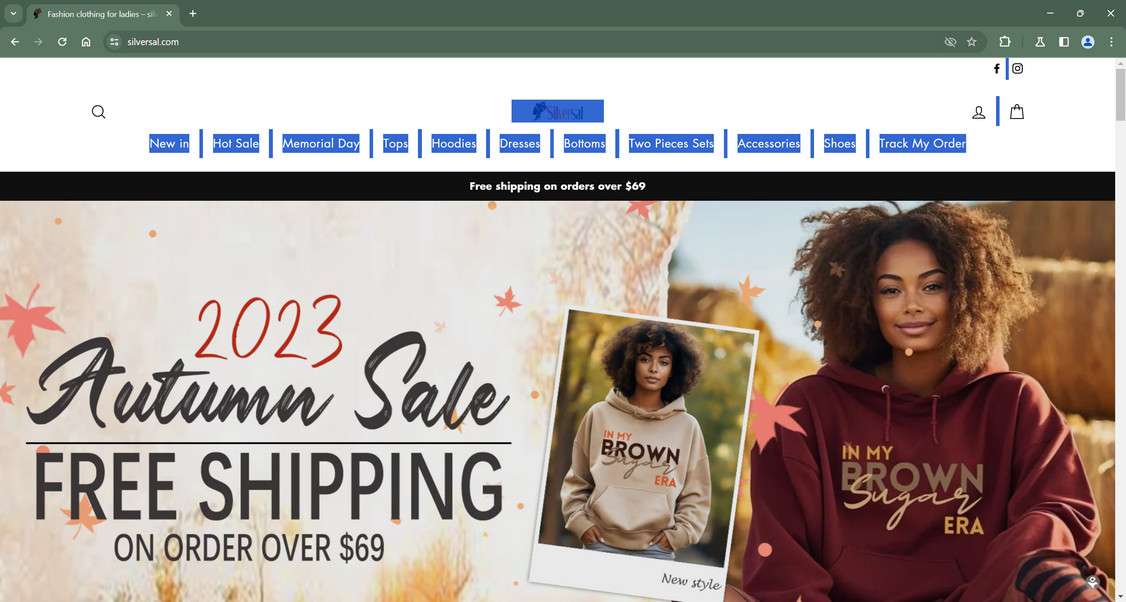Expand the tab search dropdown arrow
The image size is (1126, 602).
pyautogui.click(x=13, y=13)
